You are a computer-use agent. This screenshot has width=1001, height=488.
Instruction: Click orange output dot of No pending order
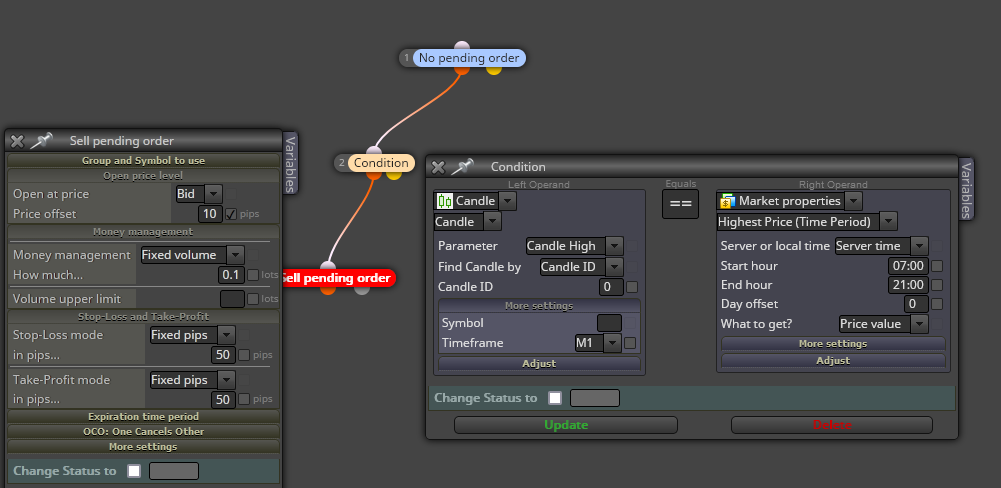click(462, 70)
